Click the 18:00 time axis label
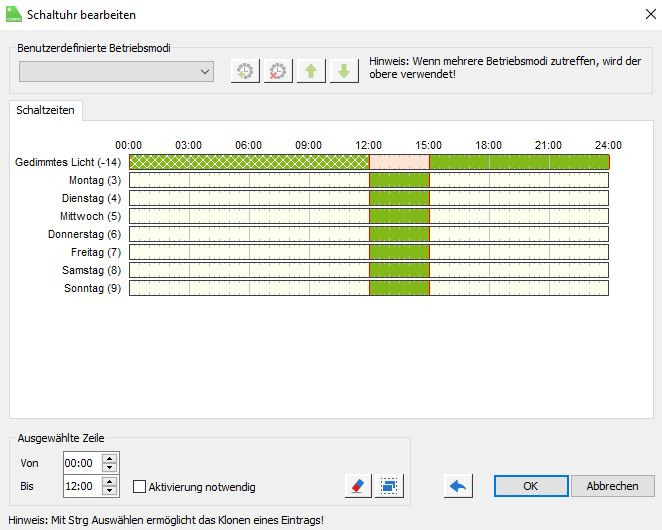 (x=488, y=145)
